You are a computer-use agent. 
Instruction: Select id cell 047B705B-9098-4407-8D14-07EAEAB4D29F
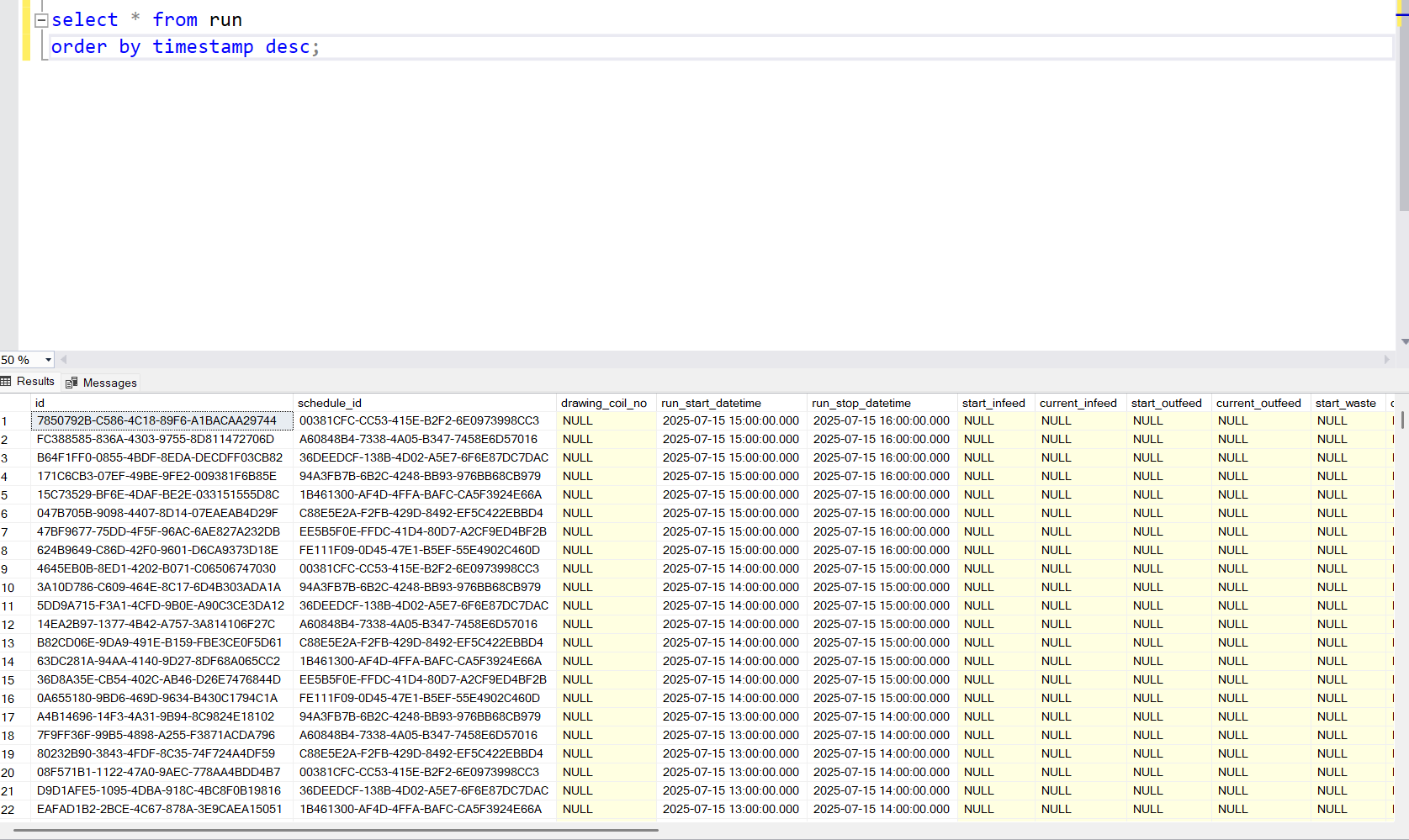162,514
